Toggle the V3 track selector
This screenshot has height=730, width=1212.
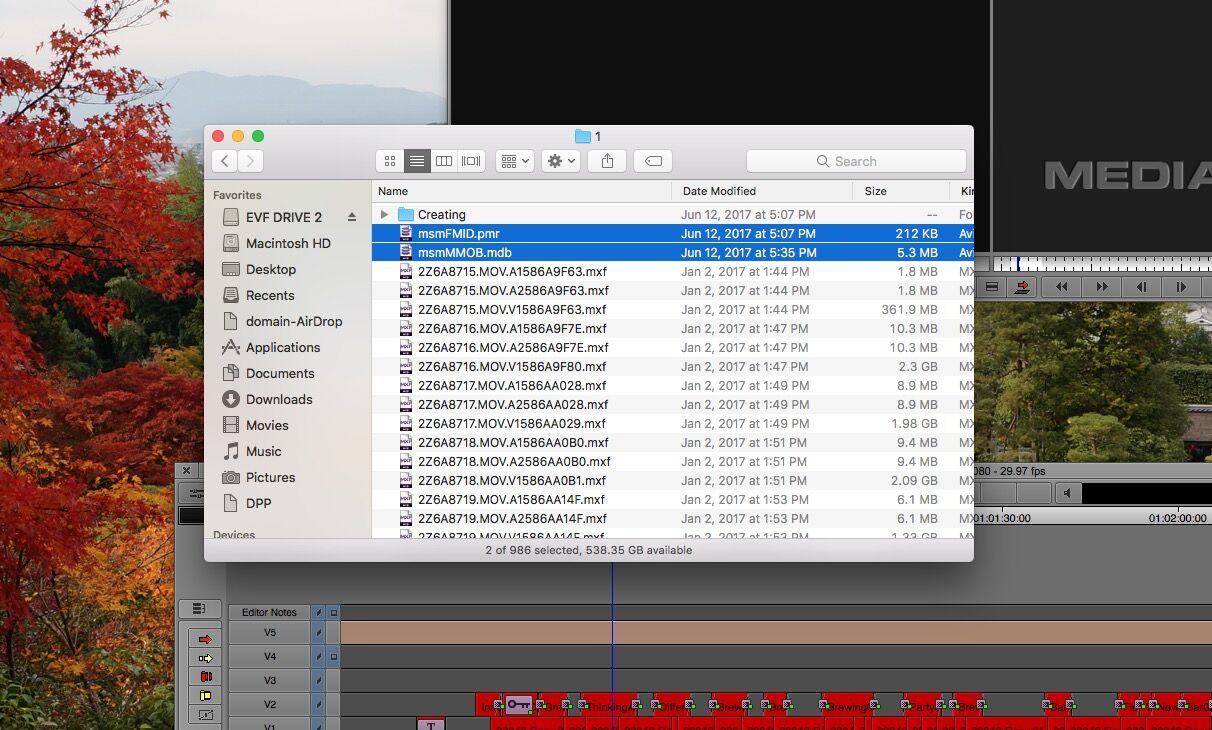(x=270, y=681)
